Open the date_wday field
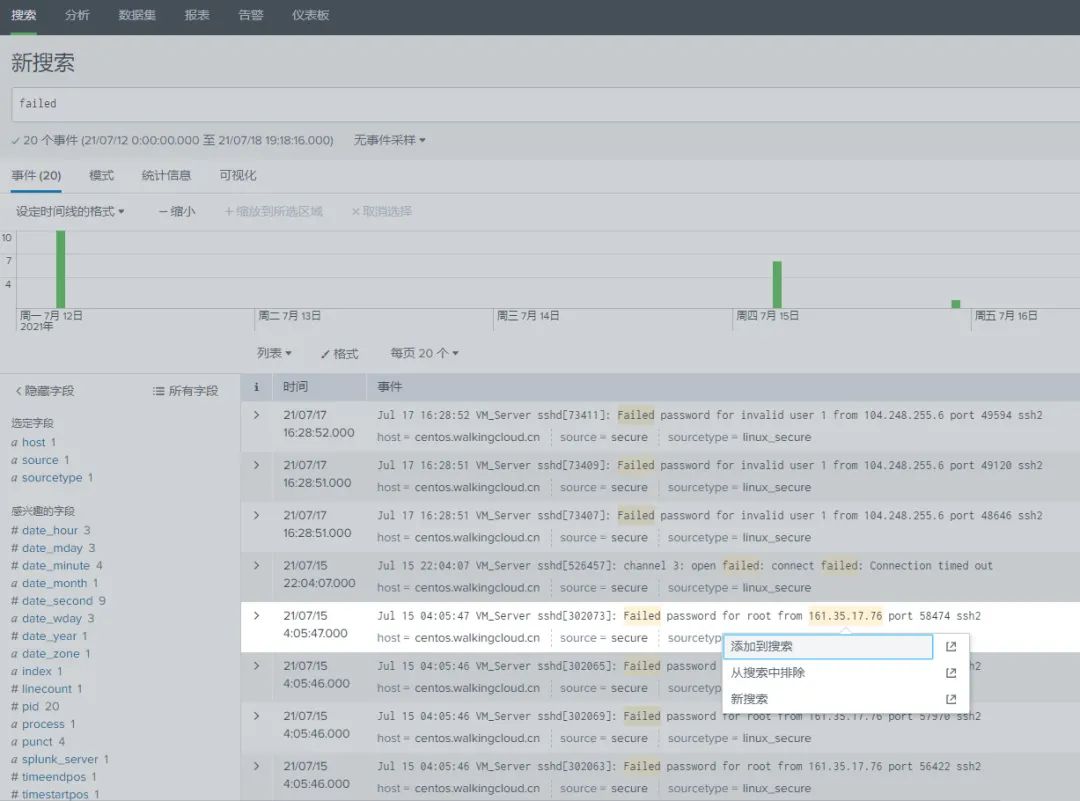The image size is (1080, 801). 52,618
